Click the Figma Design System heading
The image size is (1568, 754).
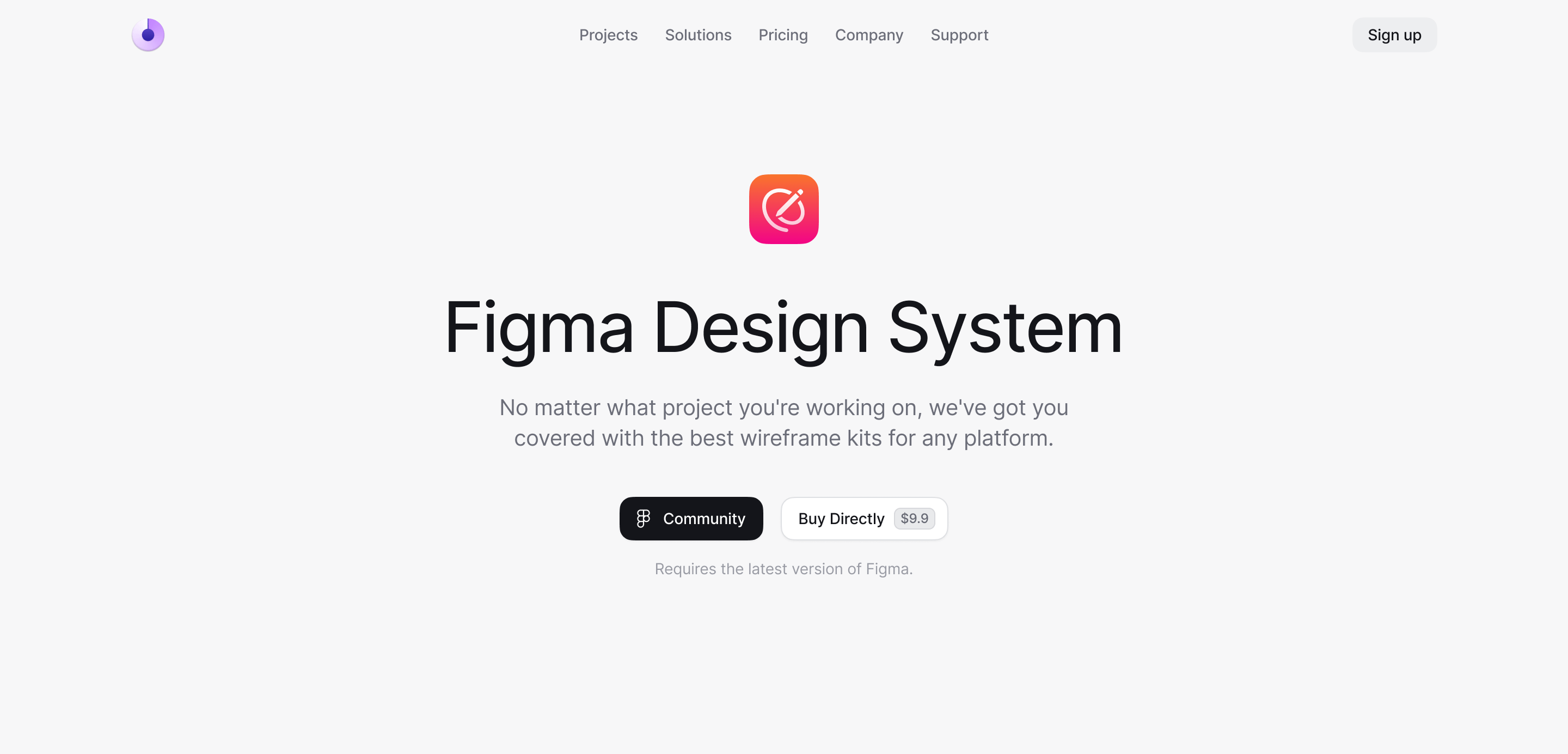[783, 329]
